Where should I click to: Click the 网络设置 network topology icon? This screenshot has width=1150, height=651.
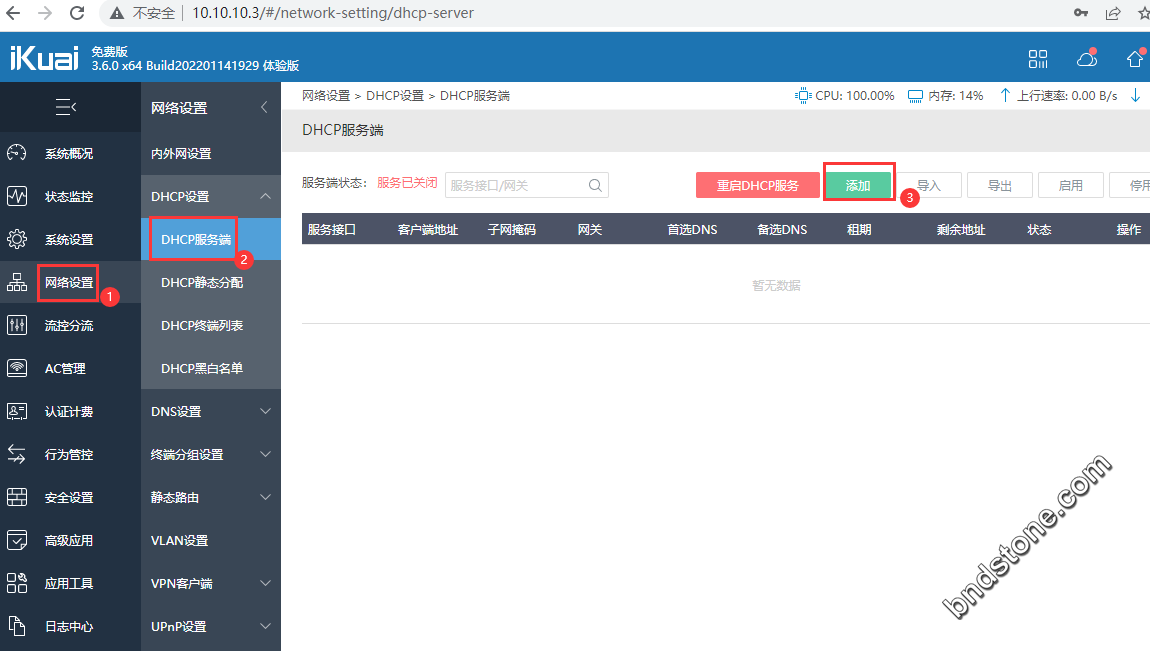(17, 282)
